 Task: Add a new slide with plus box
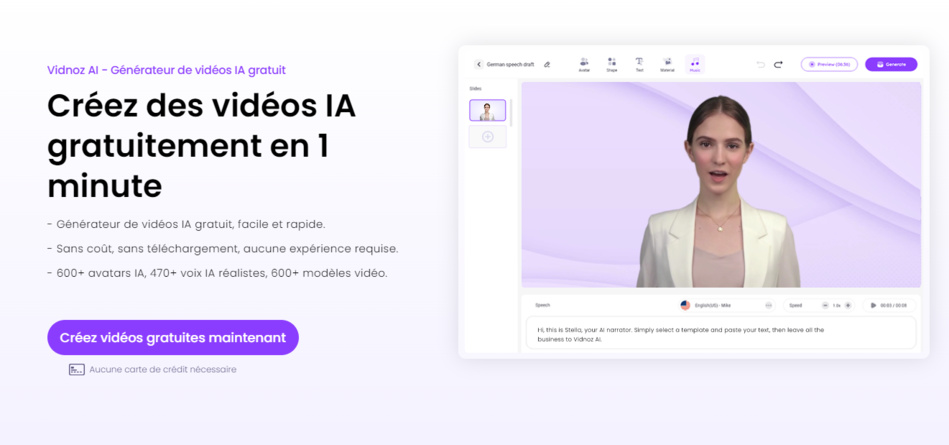pyautogui.click(x=487, y=137)
